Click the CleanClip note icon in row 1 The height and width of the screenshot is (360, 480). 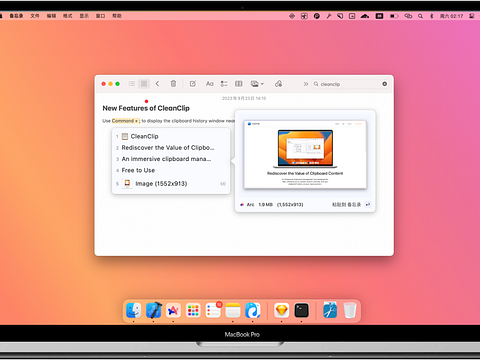point(125,136)
